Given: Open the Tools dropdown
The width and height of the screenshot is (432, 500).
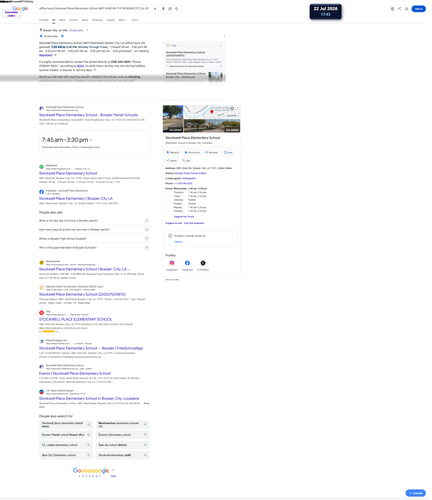Looking at the screenshot, I should click(135, 20).
